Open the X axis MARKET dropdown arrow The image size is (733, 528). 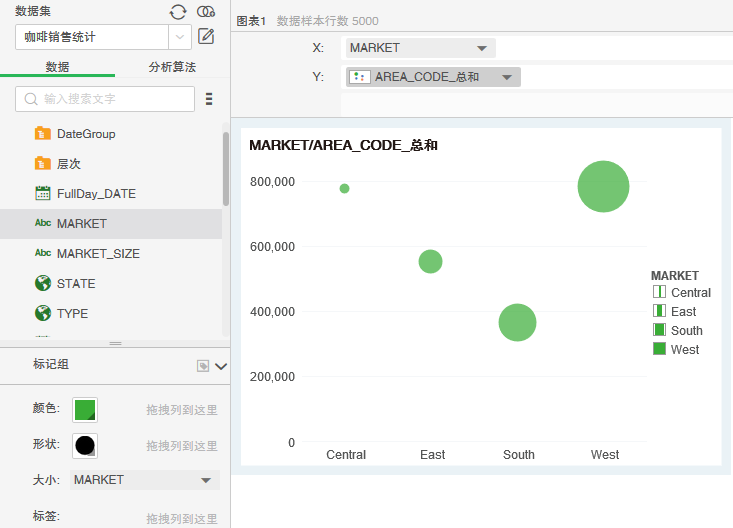pyautogui.click(x=481, y=48)
